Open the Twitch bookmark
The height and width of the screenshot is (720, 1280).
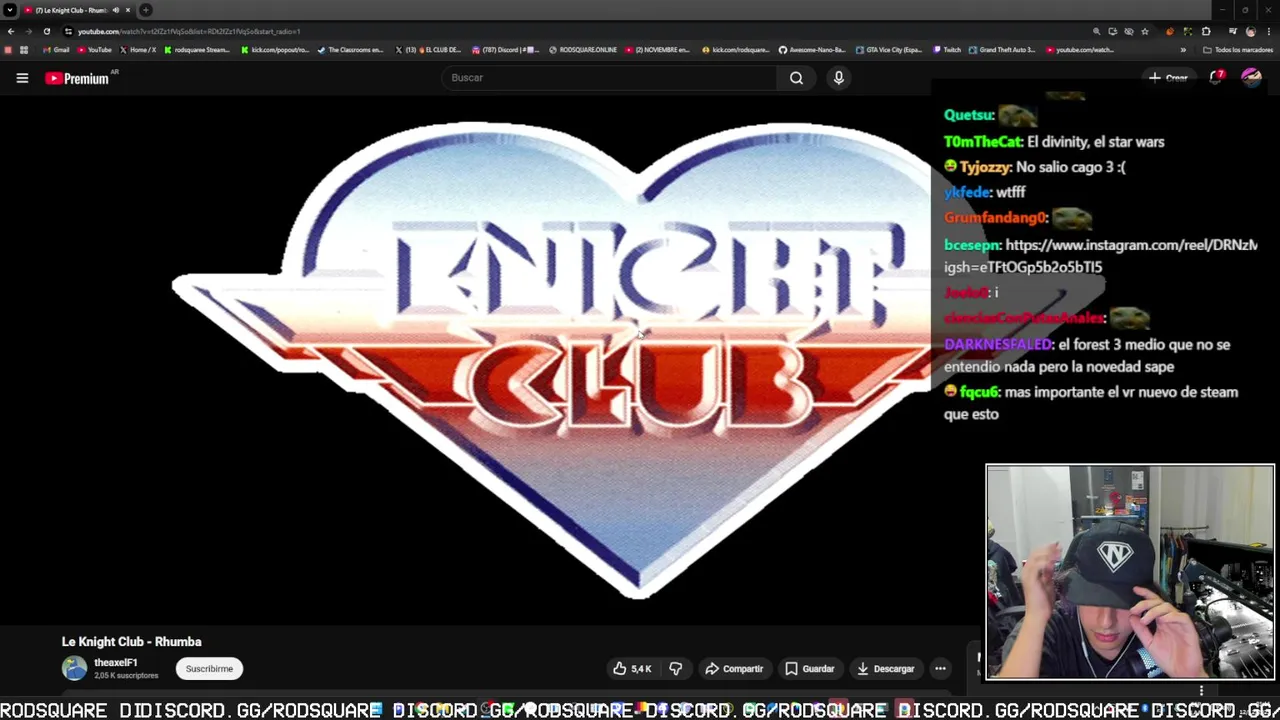pos(947,50)
